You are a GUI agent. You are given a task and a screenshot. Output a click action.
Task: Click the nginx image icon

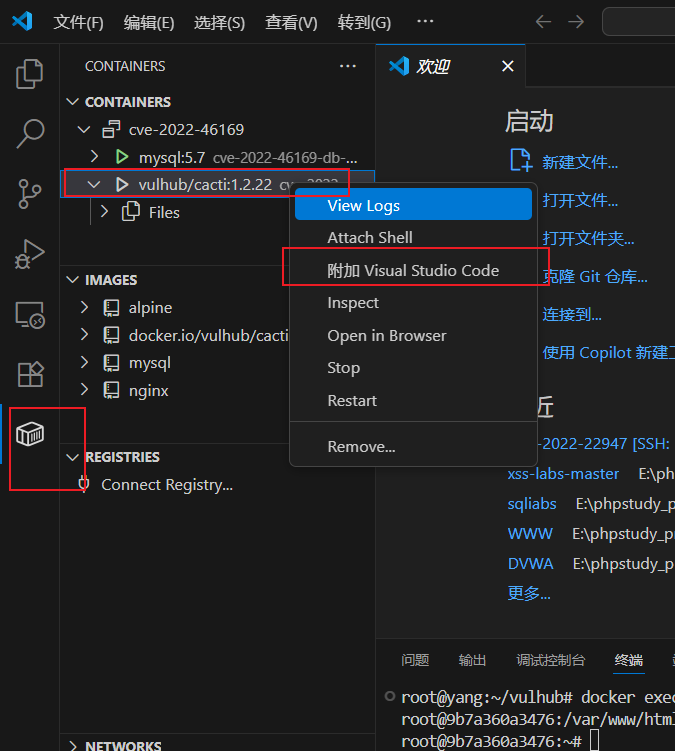pyautogui.click(x=111, y=391)
